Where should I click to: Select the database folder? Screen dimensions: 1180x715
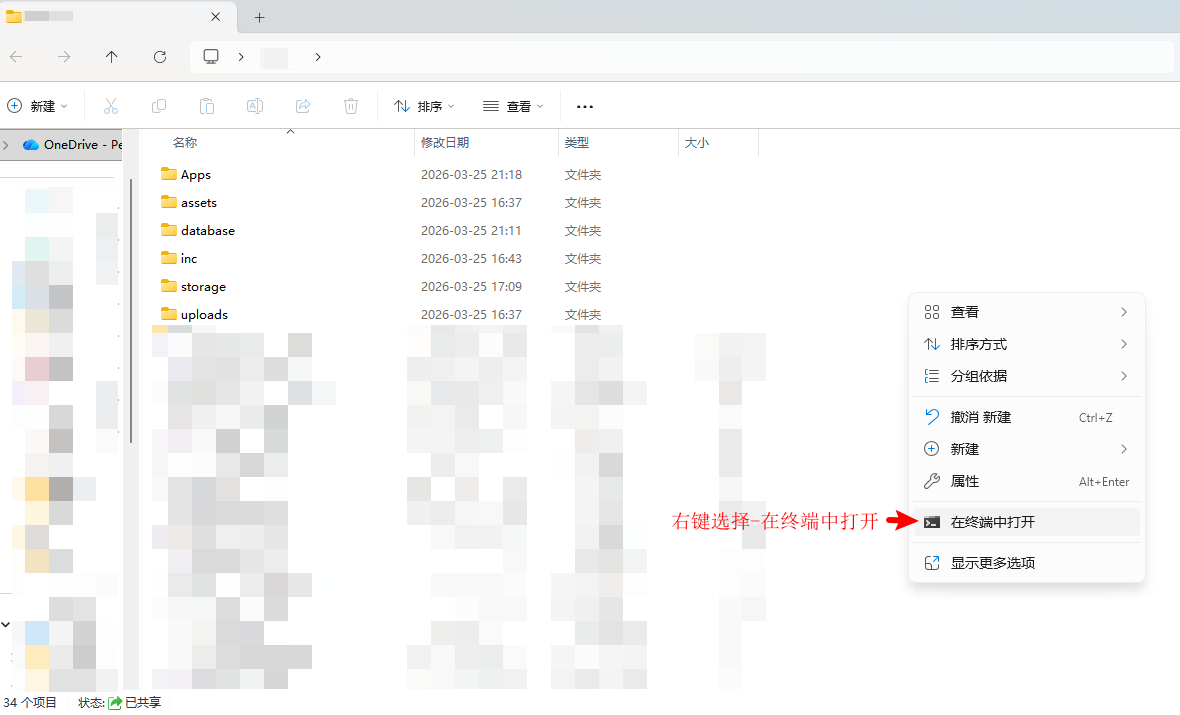207,230
